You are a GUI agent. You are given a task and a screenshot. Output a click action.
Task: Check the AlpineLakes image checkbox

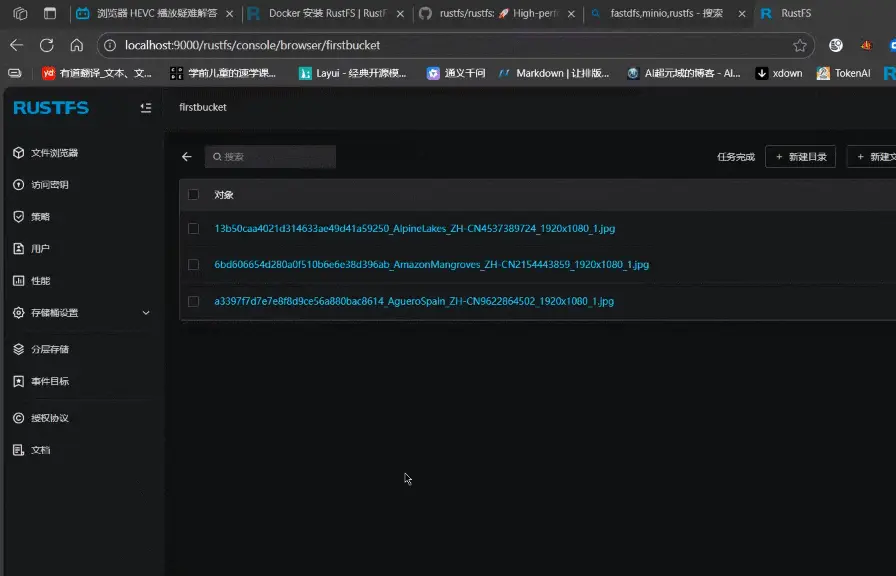194,229
